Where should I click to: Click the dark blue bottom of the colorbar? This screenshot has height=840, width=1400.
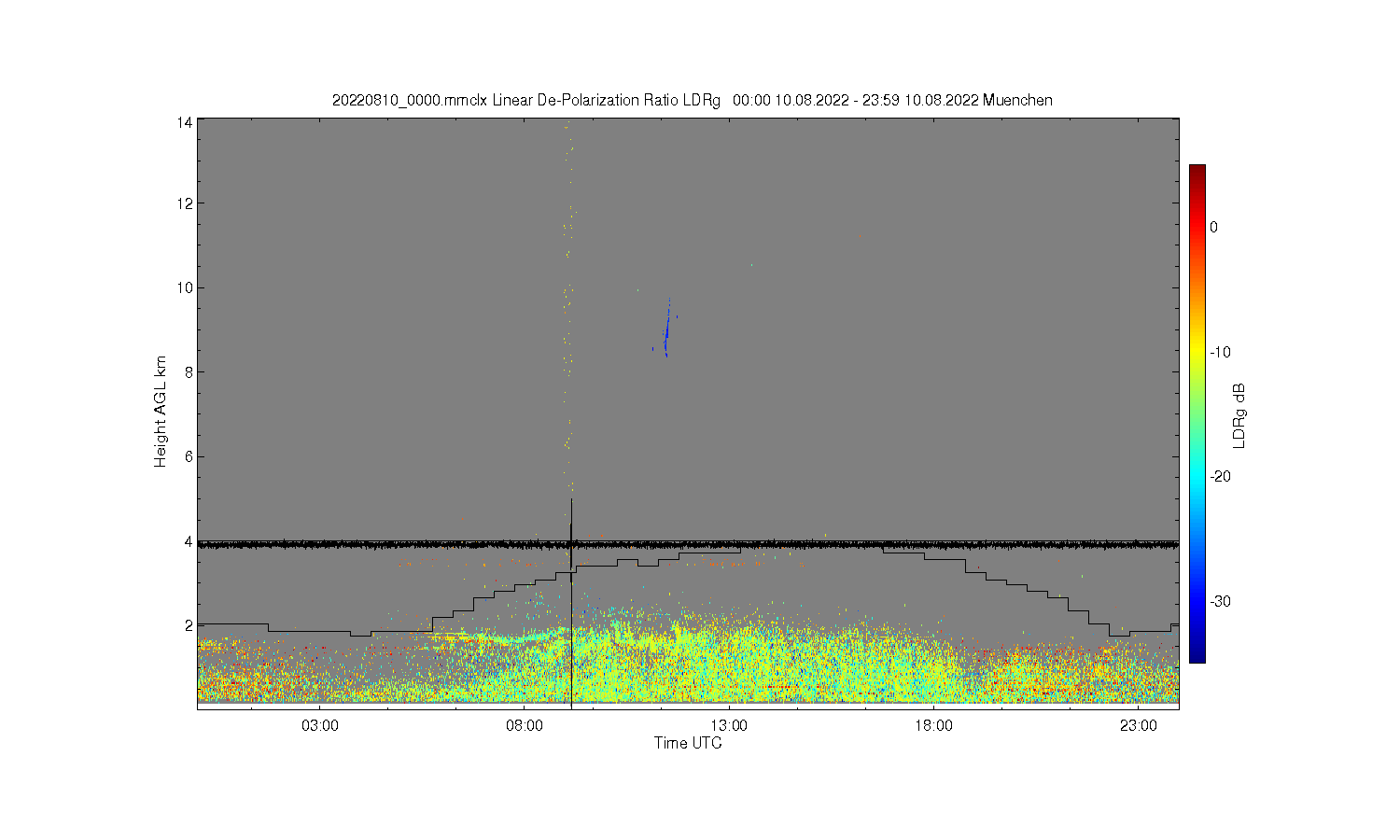(1197, 656)
